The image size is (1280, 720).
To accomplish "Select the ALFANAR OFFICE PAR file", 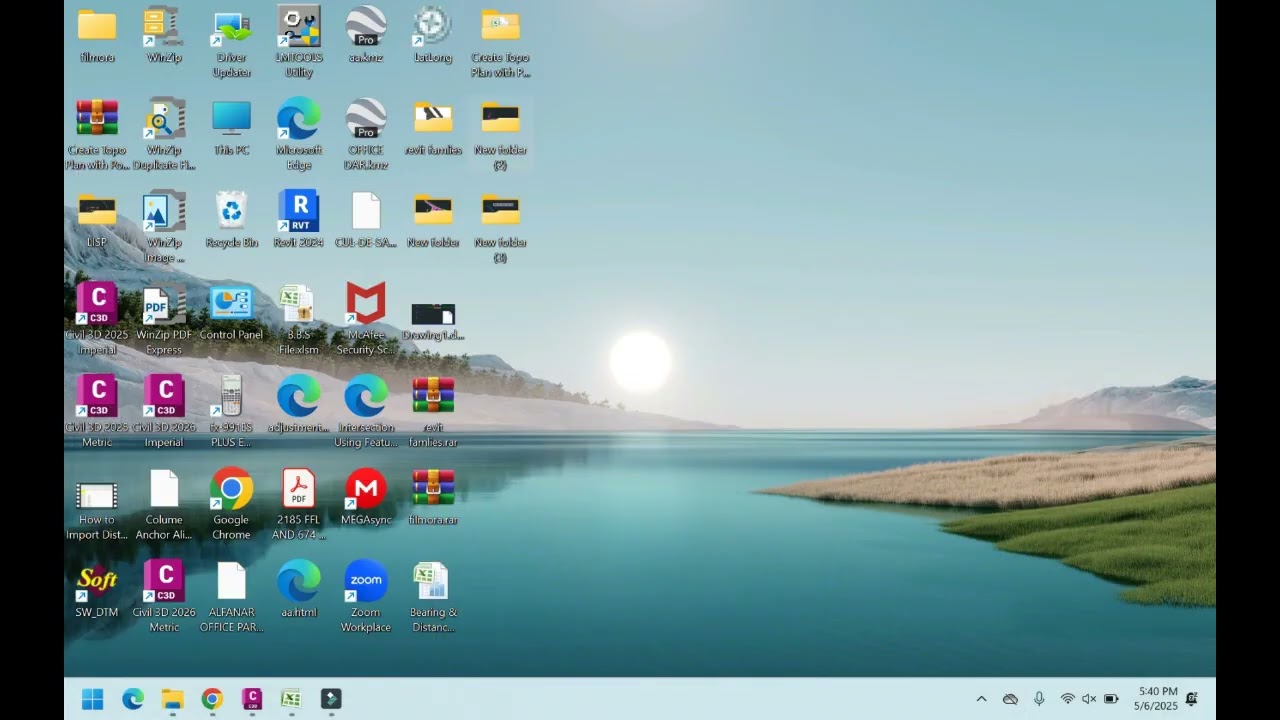I will 231,597.
